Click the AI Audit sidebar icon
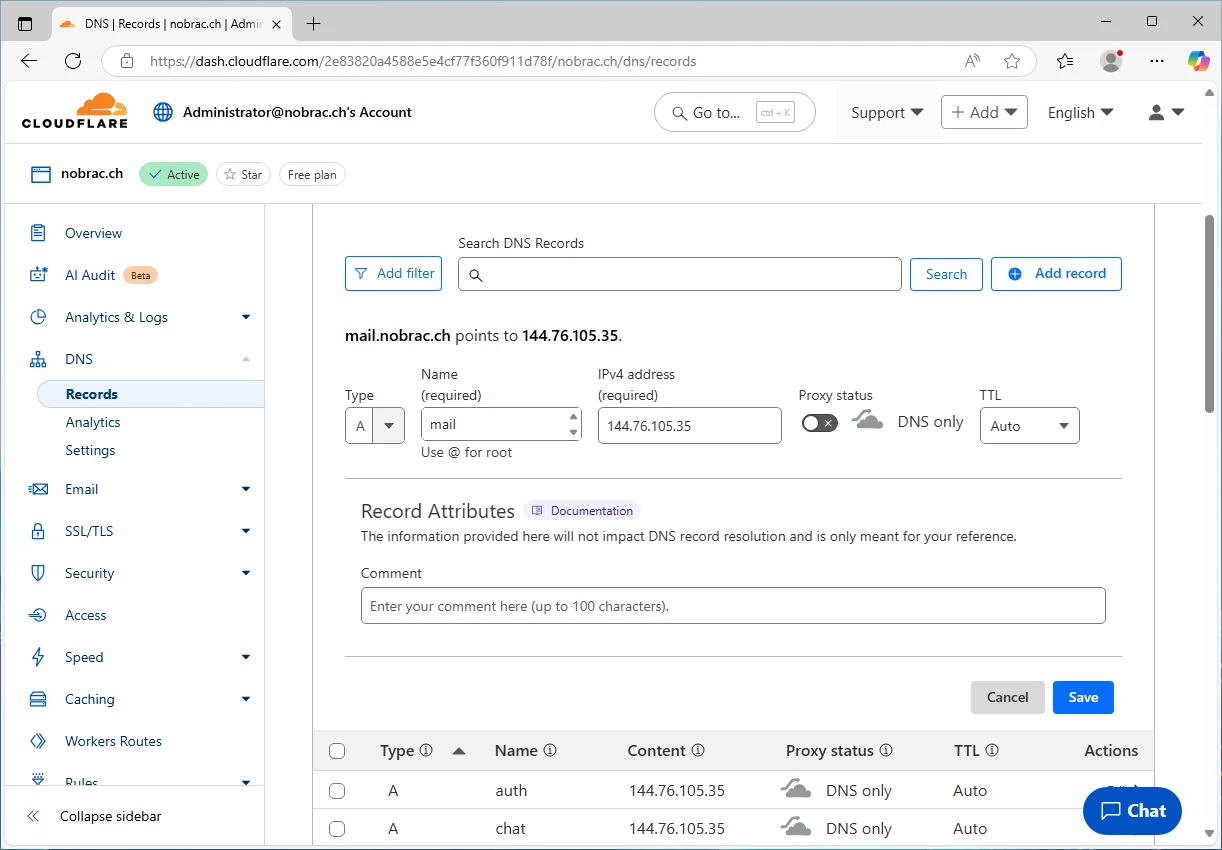Viewport: 1222px width, 850px height. click(x=38, y=275)
